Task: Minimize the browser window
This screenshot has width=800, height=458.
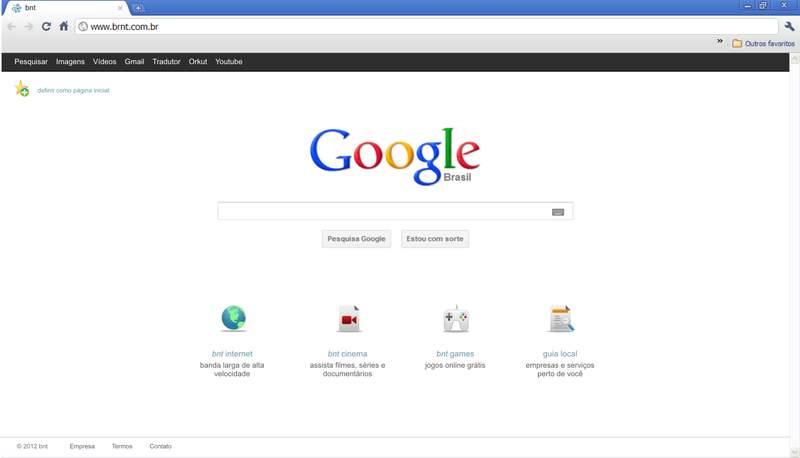Action: 747,6
